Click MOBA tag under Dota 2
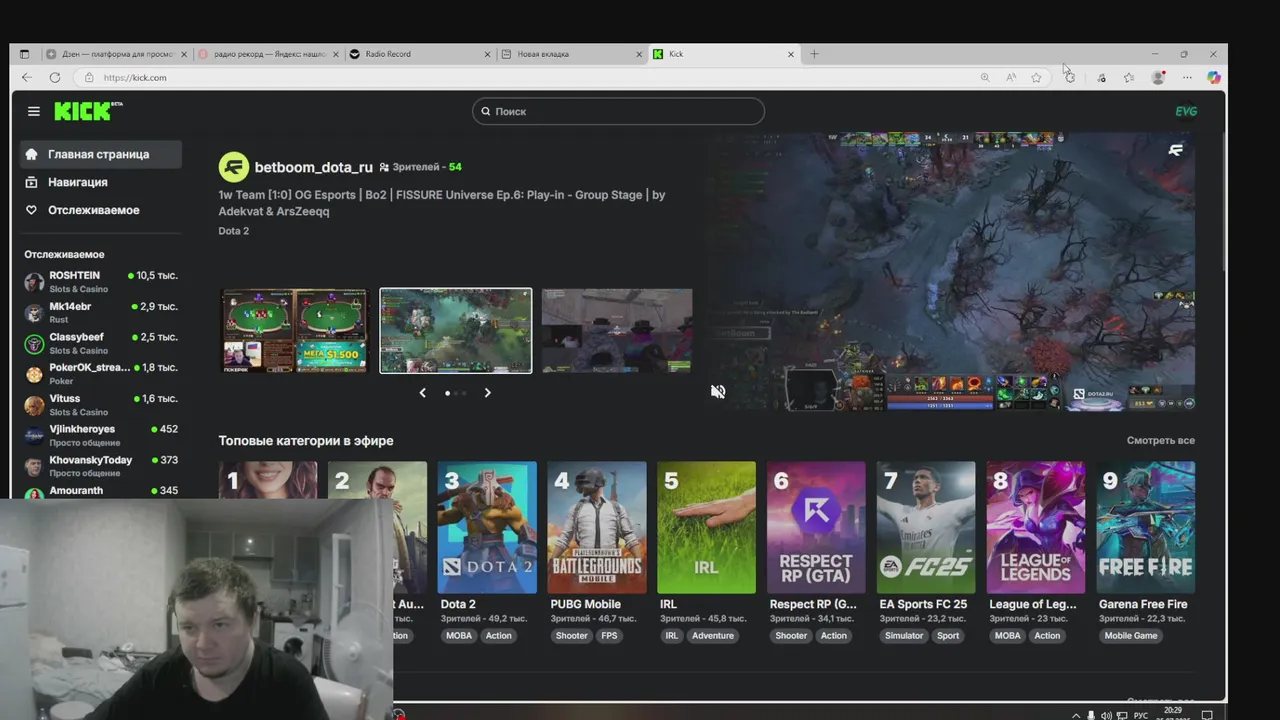Image resolution: width=1280 pixels, height=720 pixels. pos(459,636)
